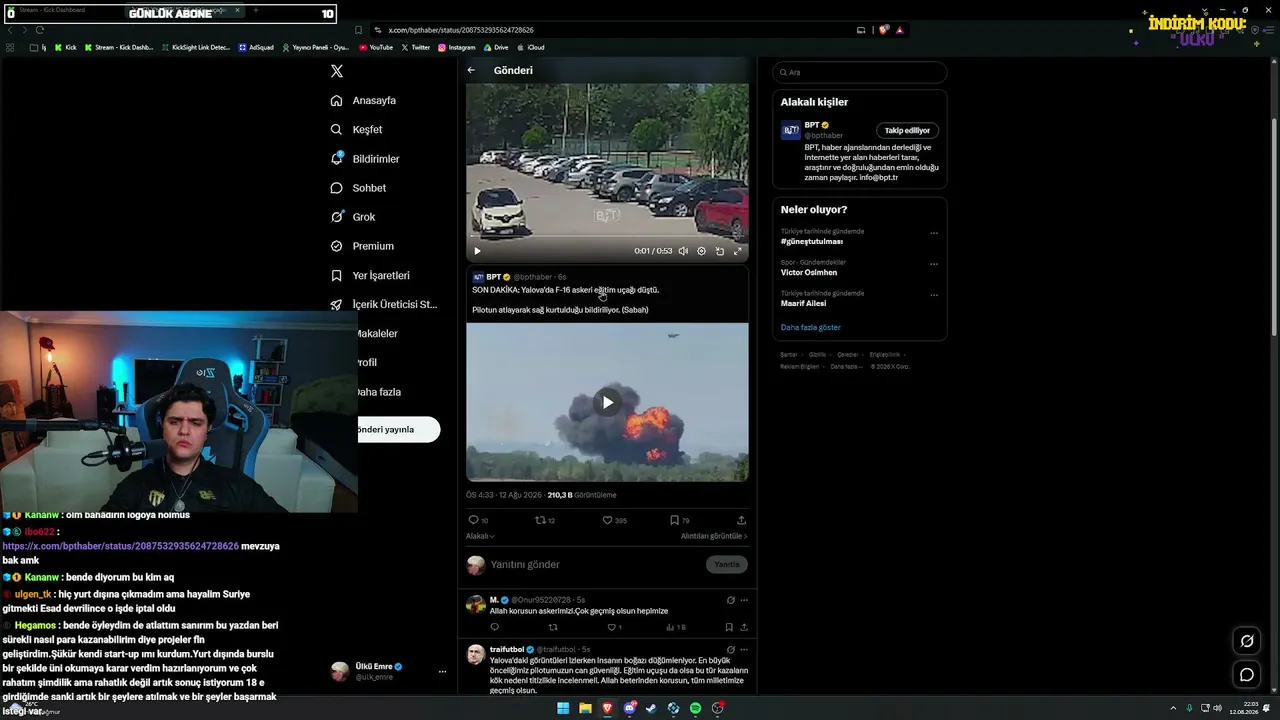Open File Explorer from the taskbar
1280x720 pixels.
(x=585, y=708)
